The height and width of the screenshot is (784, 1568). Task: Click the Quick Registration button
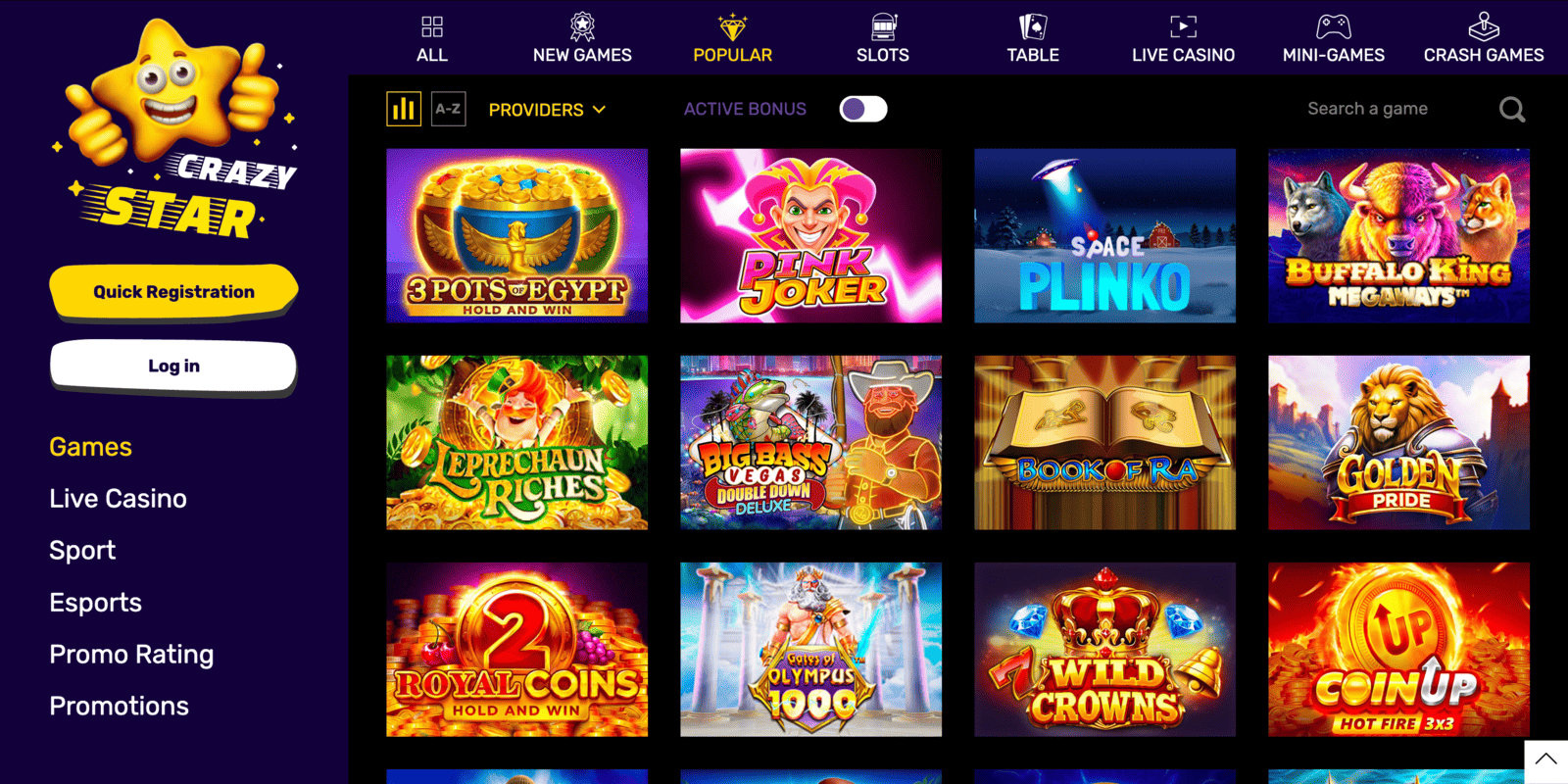pyautogui.click(x=173, y=291)
